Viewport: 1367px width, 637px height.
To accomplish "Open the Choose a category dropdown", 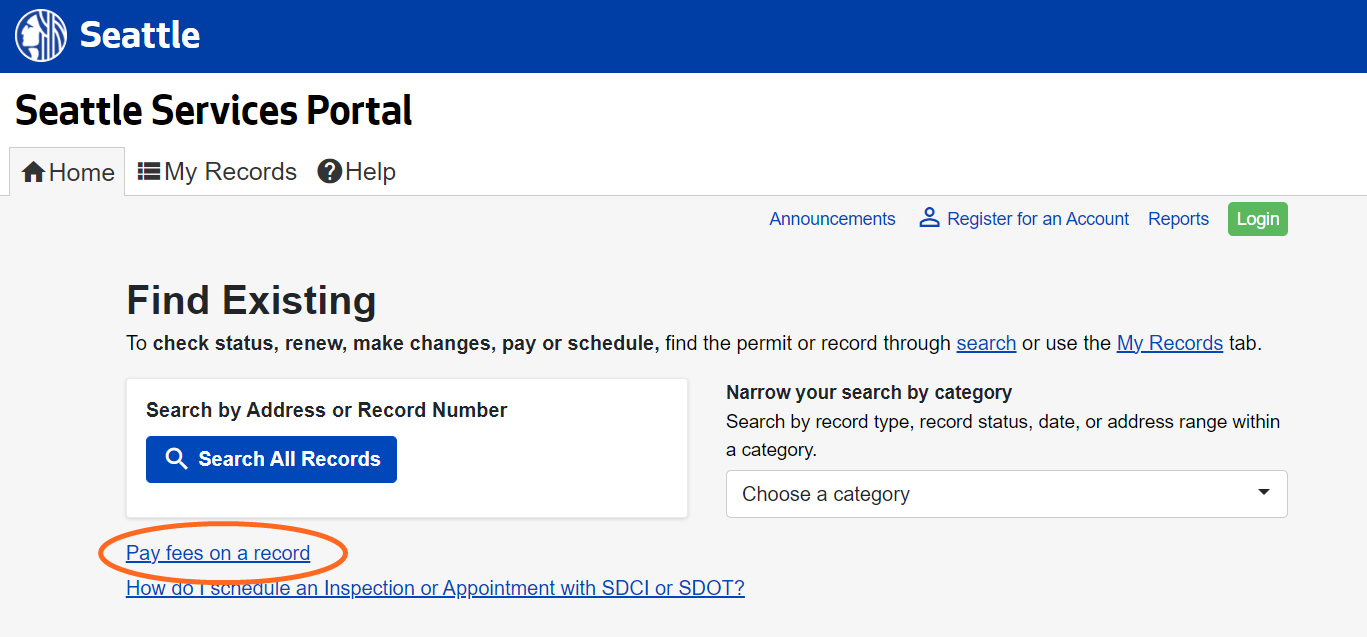I will [1006, 494].
